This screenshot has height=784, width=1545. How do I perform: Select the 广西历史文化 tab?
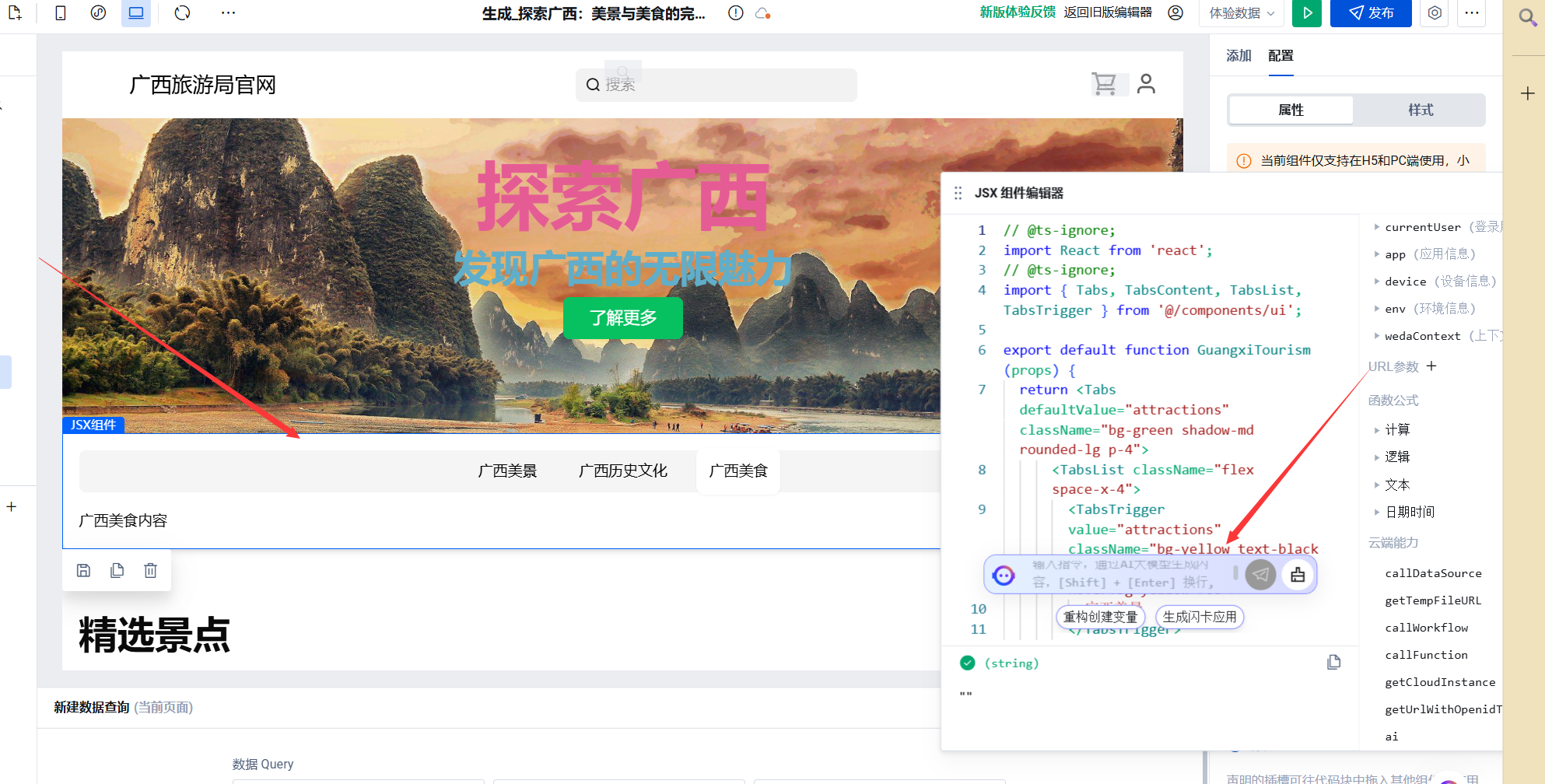click(x=622, y=471)
